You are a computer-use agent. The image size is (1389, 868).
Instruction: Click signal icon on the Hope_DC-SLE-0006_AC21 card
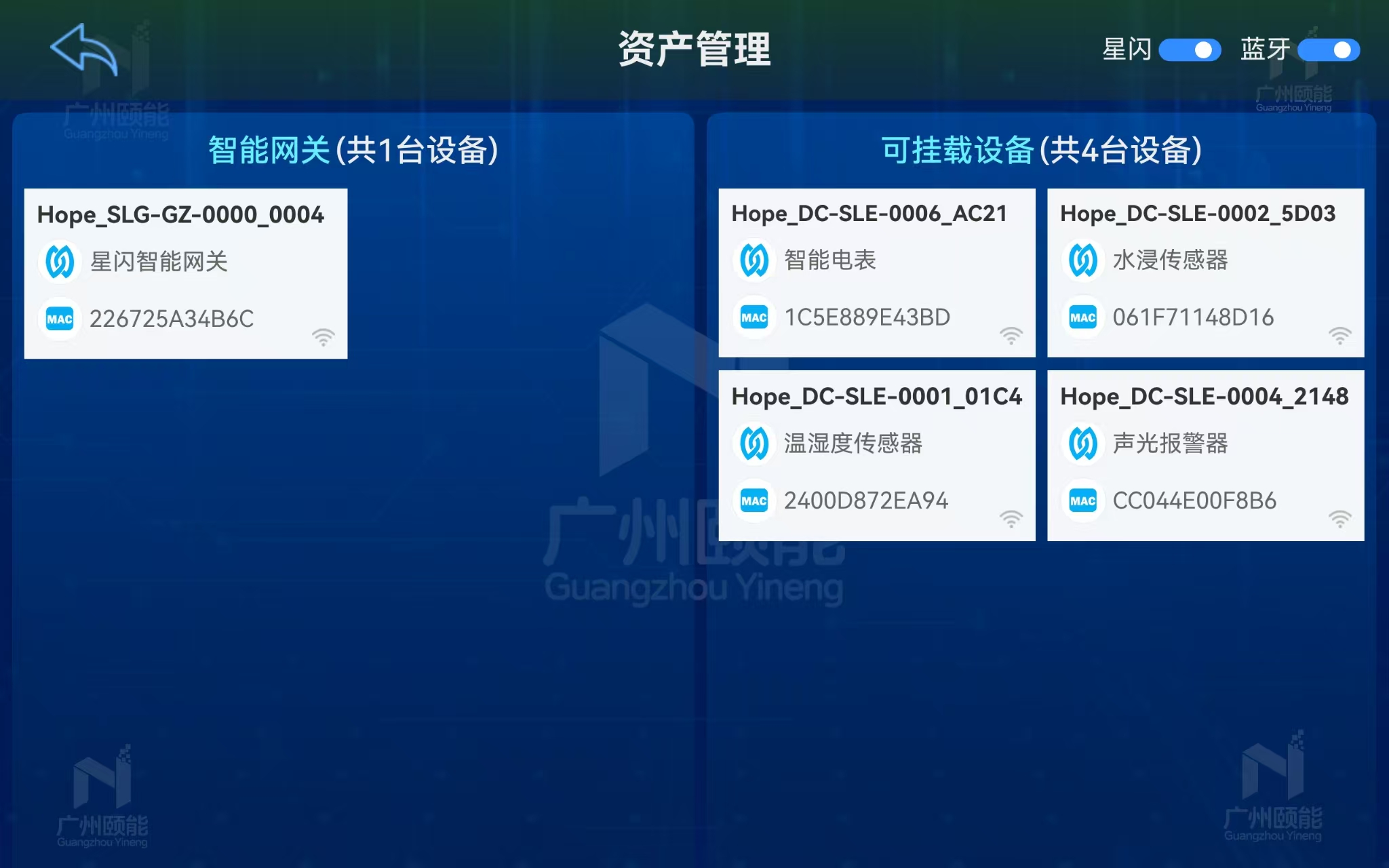click(x=1011, y=336)
